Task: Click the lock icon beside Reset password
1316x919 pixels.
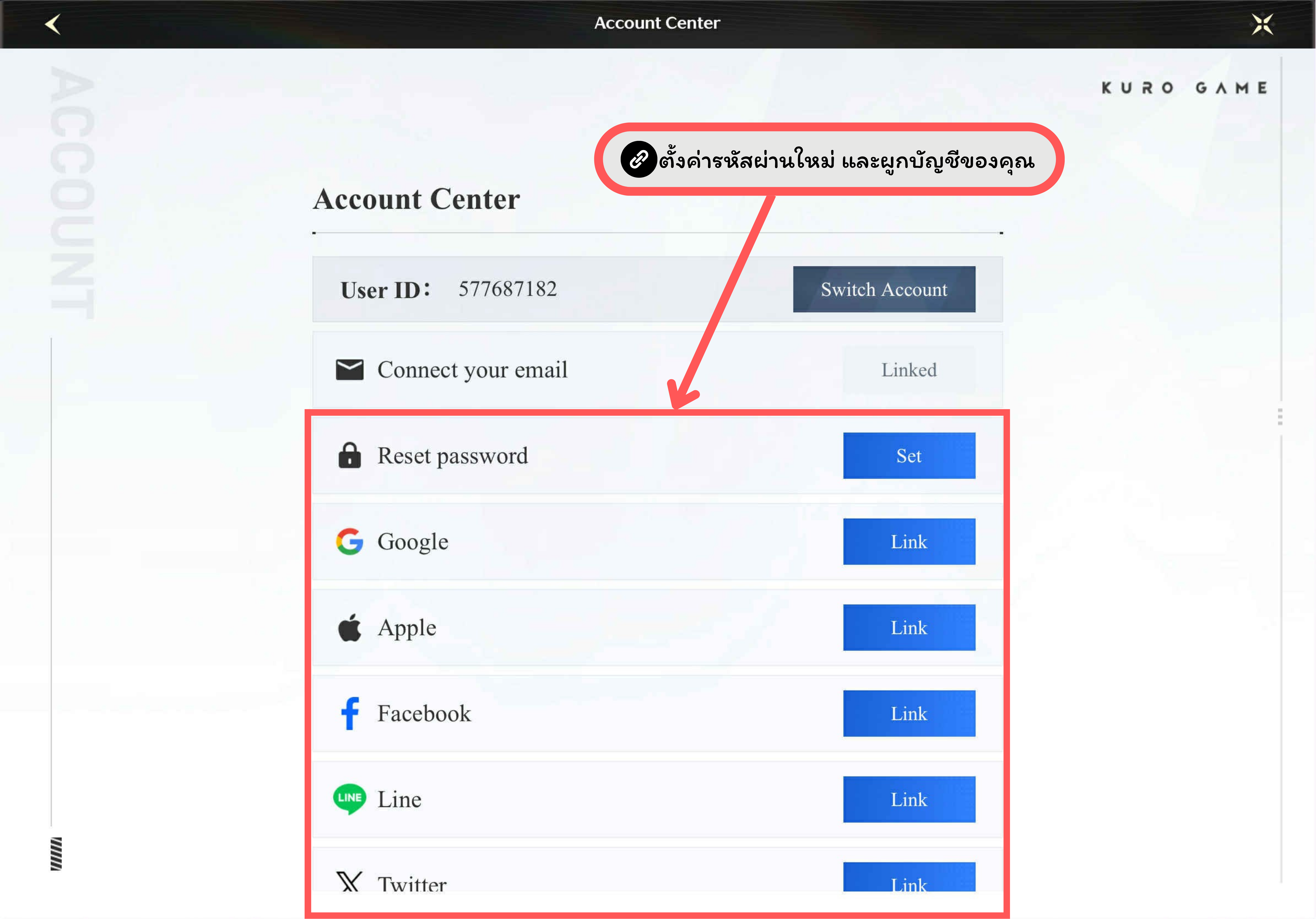Action: click(x=350, y=456)
